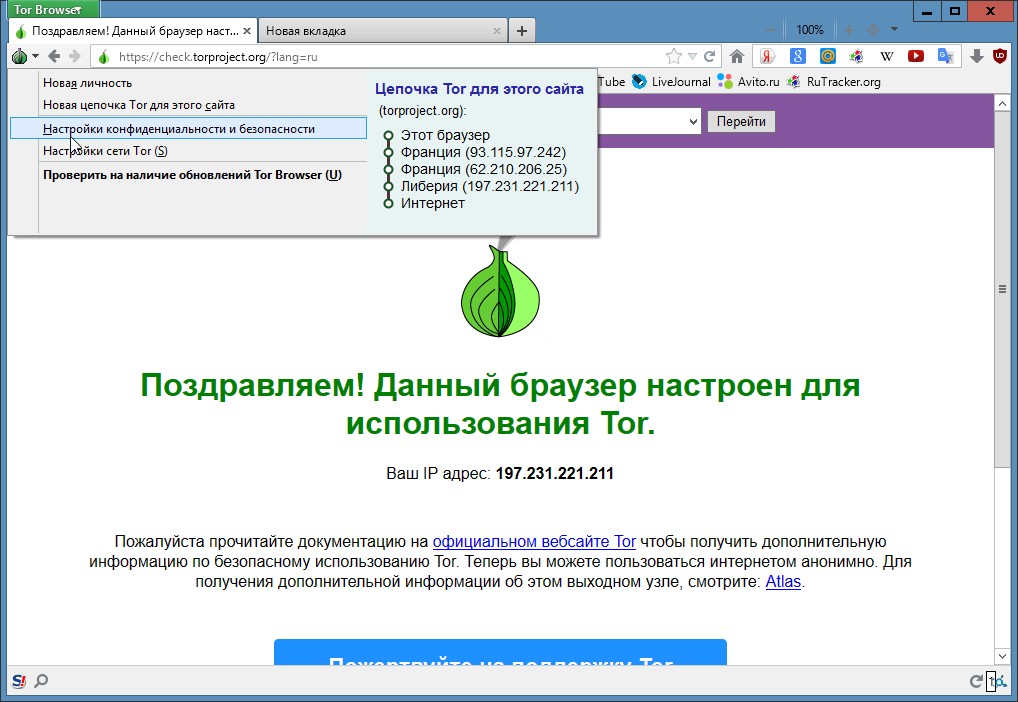Open the YouTube shortcut icon
Screen dimensions: 1018x702
(915, 56)
